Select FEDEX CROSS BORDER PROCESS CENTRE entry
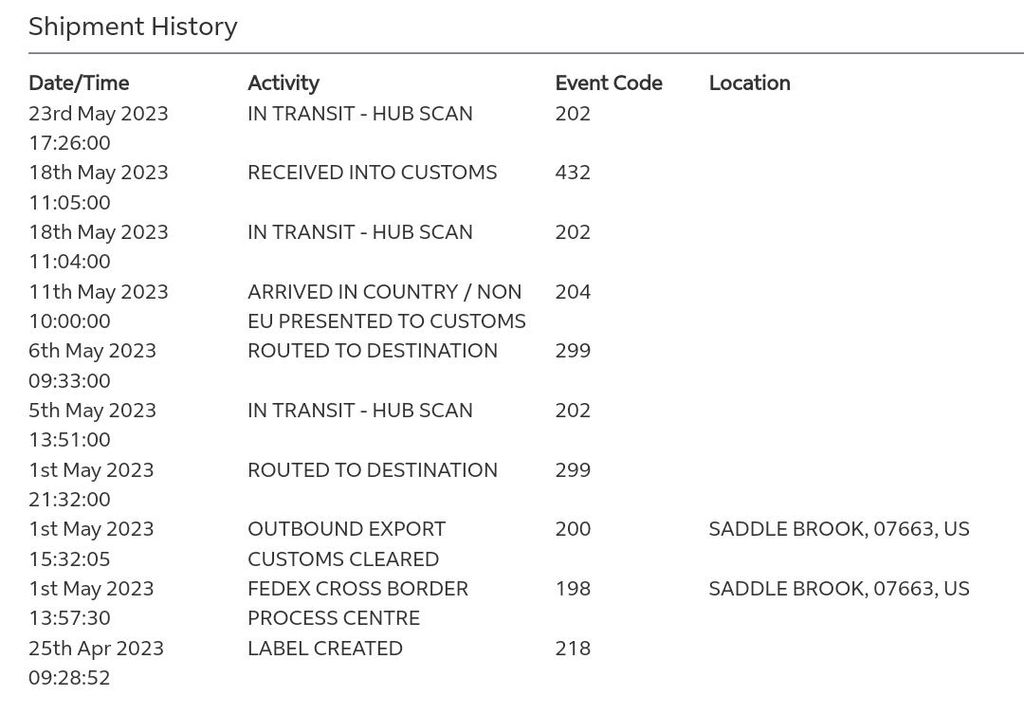 (358, 604)
